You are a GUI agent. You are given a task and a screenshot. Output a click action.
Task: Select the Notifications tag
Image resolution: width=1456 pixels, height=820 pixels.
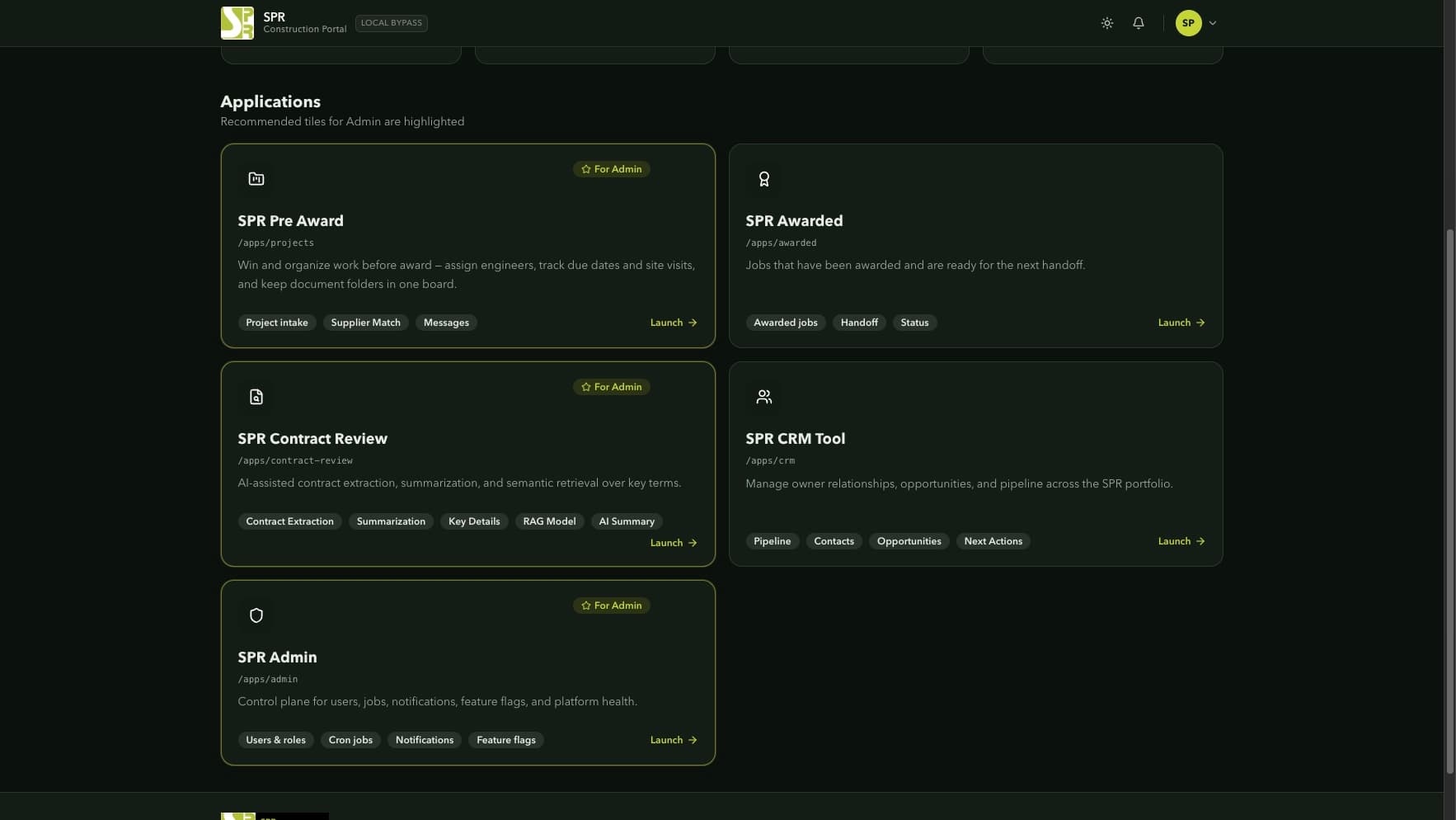click(425, 740)
